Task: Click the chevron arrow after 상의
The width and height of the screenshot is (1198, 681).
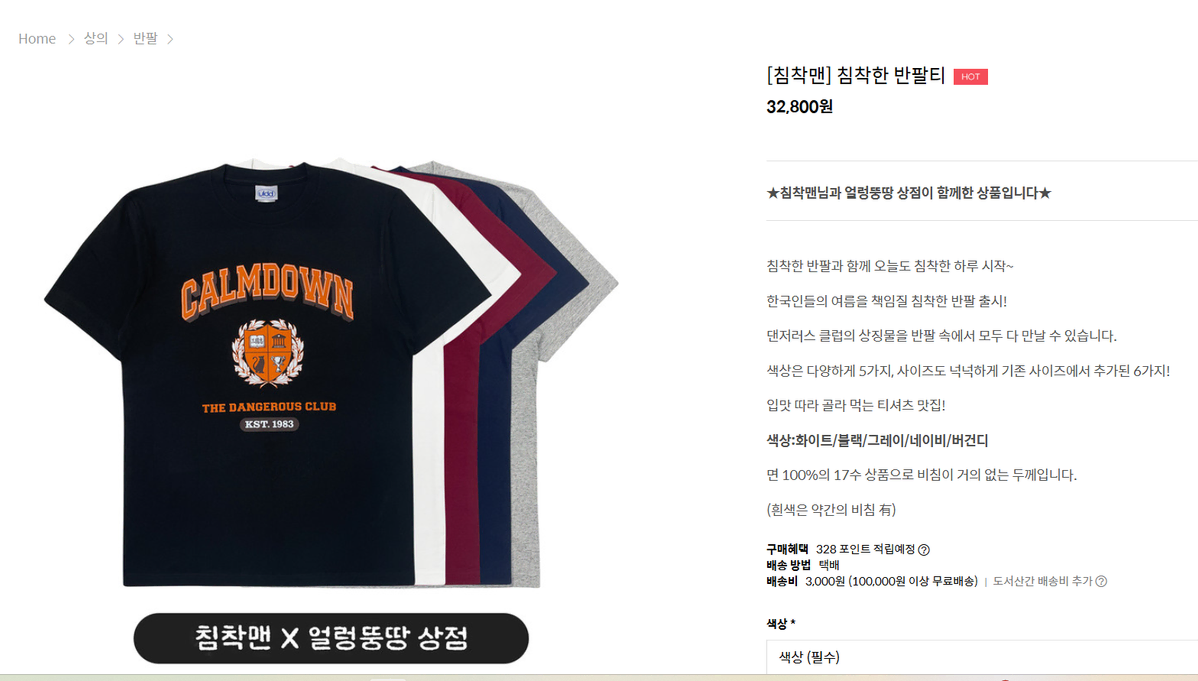Action: (x=121, y=39)
